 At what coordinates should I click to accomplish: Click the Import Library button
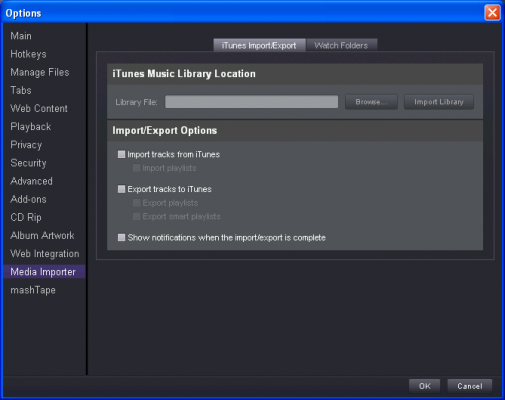click(439, 102)
